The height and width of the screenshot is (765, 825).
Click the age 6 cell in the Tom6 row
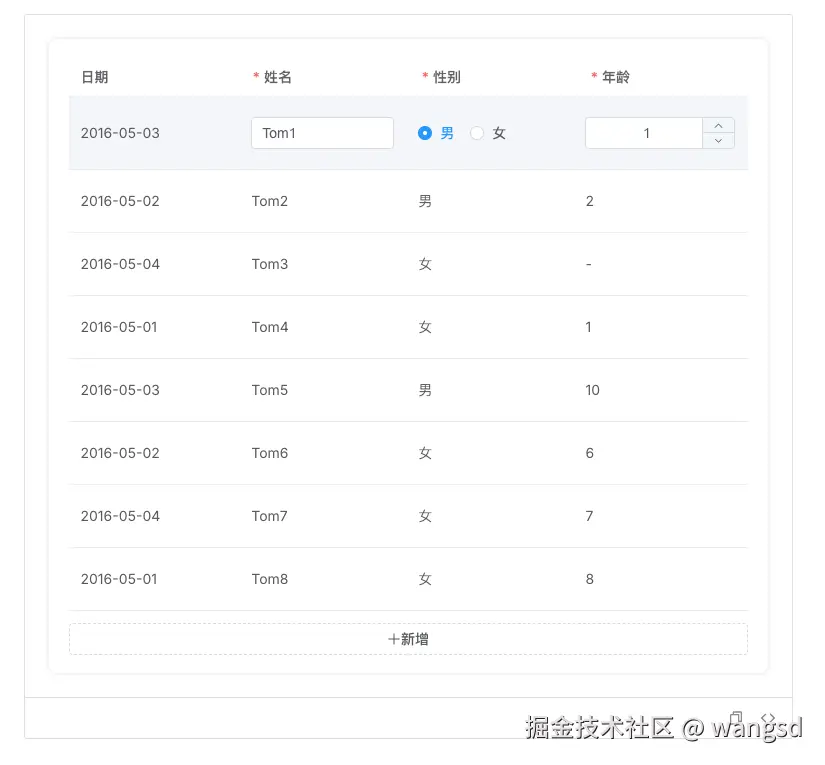coord(589,453)
